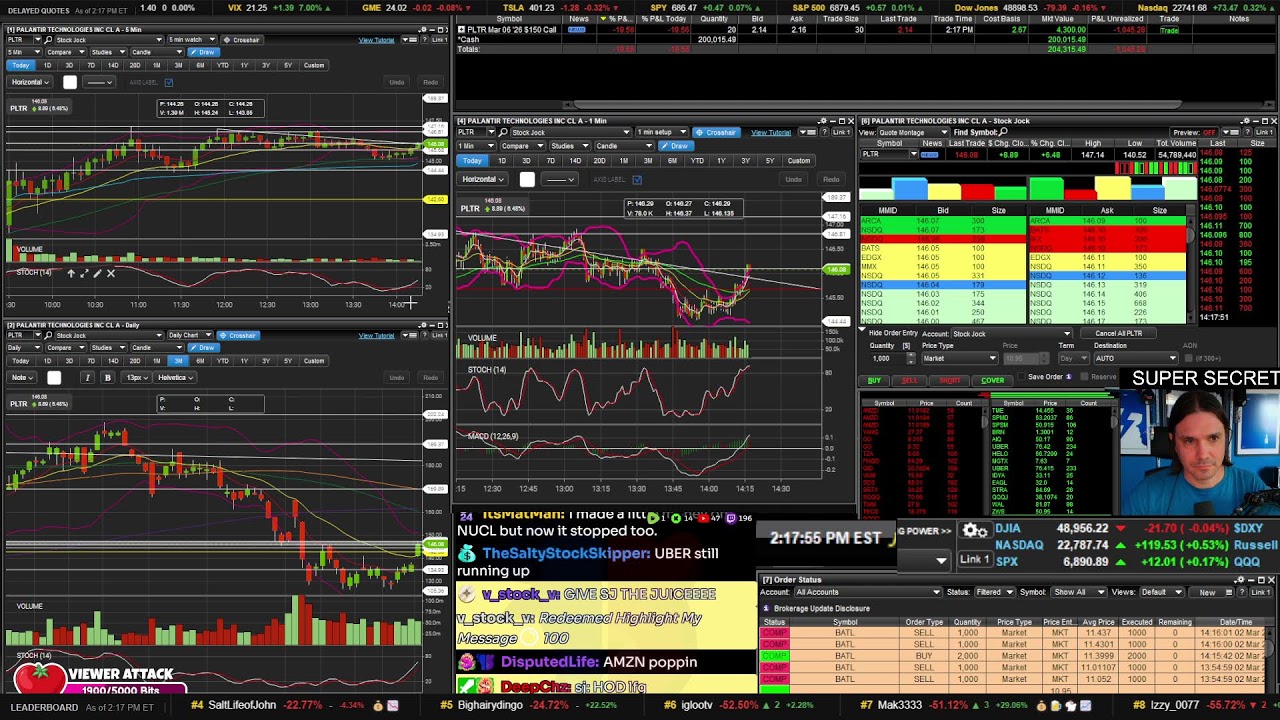The width and height of the screenshot is (1280, 720).
Task: Open View Tutorial link in 1 Min chart
Action: [771, 133]
